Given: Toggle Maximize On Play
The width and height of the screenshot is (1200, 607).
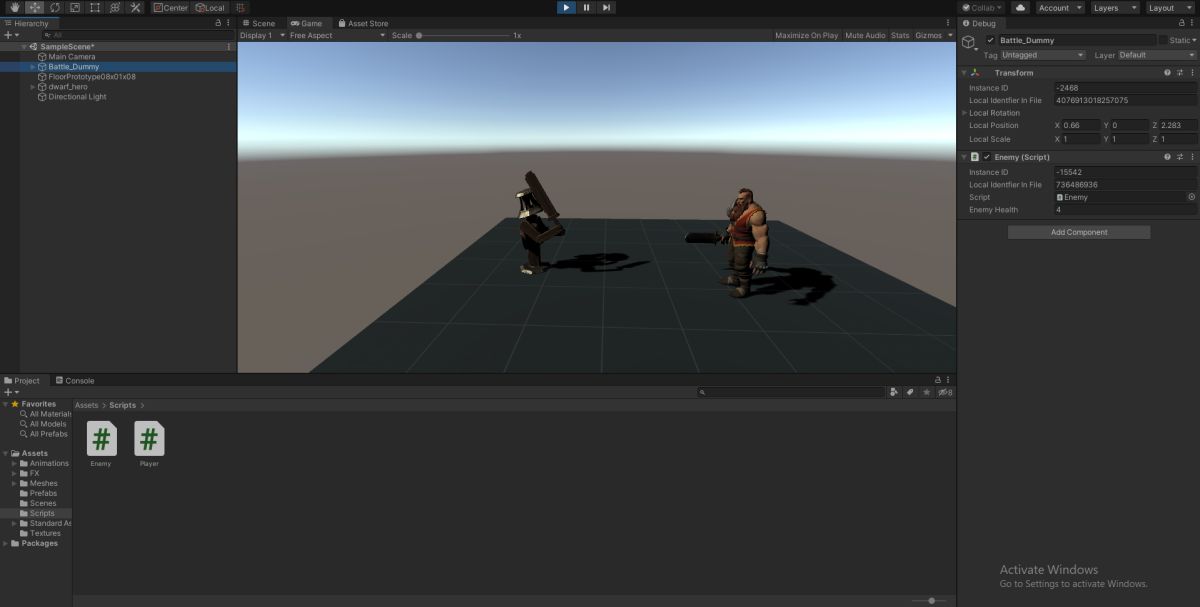Looking at the screenshot, I should (x=806, y=35).
